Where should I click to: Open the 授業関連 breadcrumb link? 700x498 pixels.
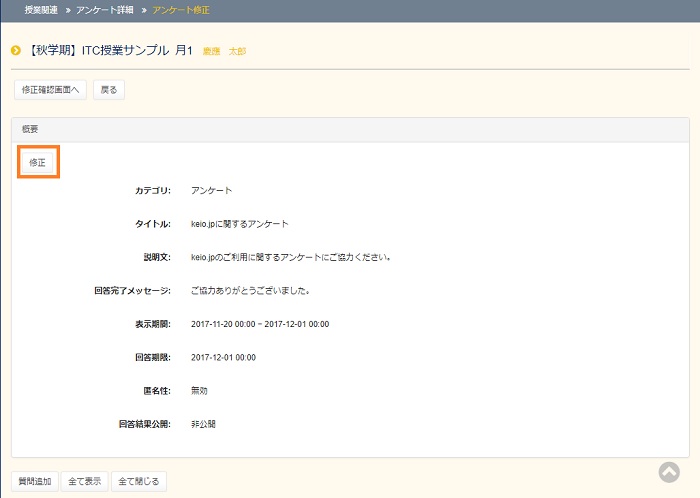coord(39,9)
